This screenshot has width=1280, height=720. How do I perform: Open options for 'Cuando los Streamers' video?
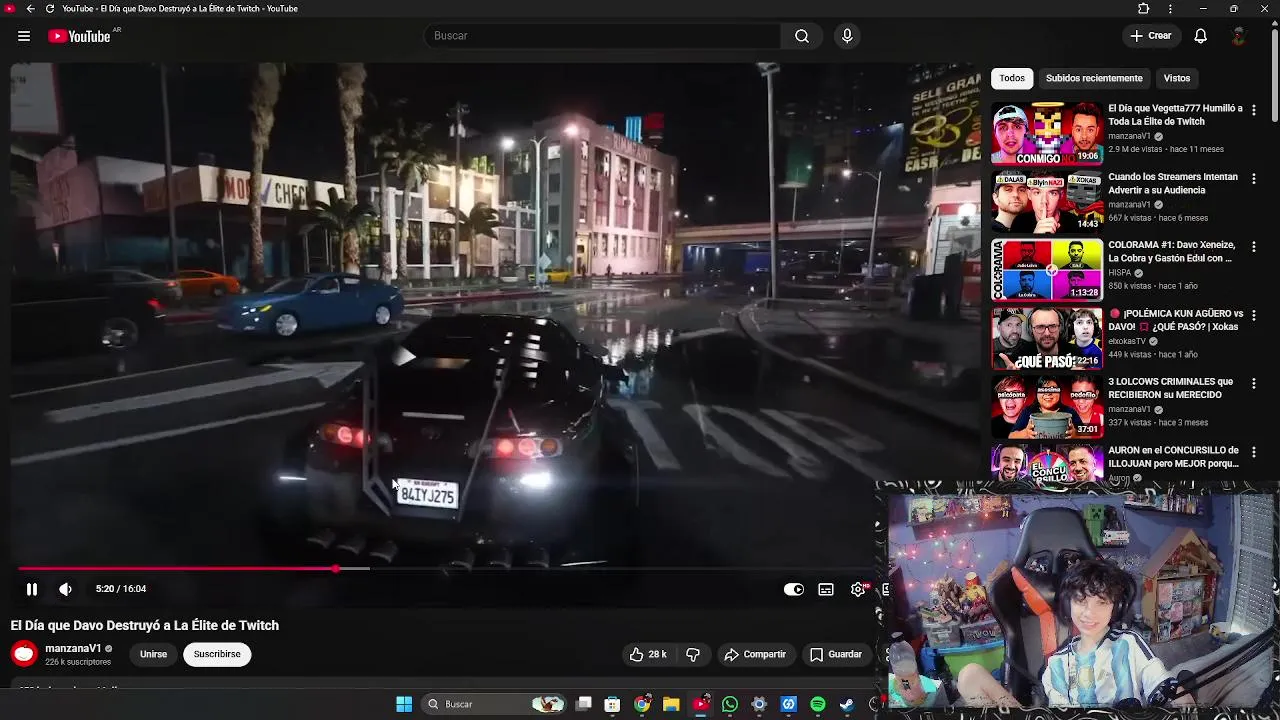[x=1254, y=178]
